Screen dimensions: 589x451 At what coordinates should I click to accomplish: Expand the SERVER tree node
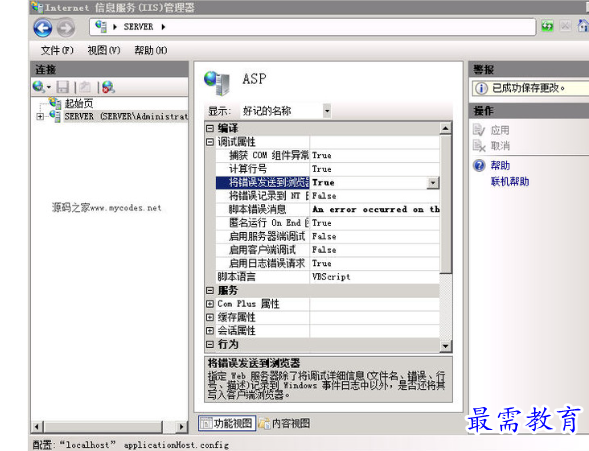[40, 117]
